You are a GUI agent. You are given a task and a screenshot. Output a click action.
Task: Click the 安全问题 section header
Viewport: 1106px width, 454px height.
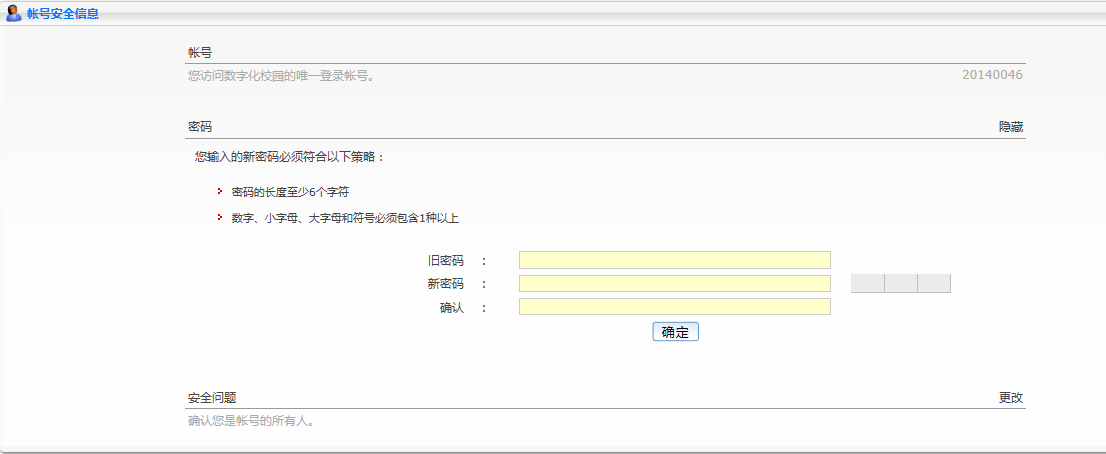pos(212,397)
